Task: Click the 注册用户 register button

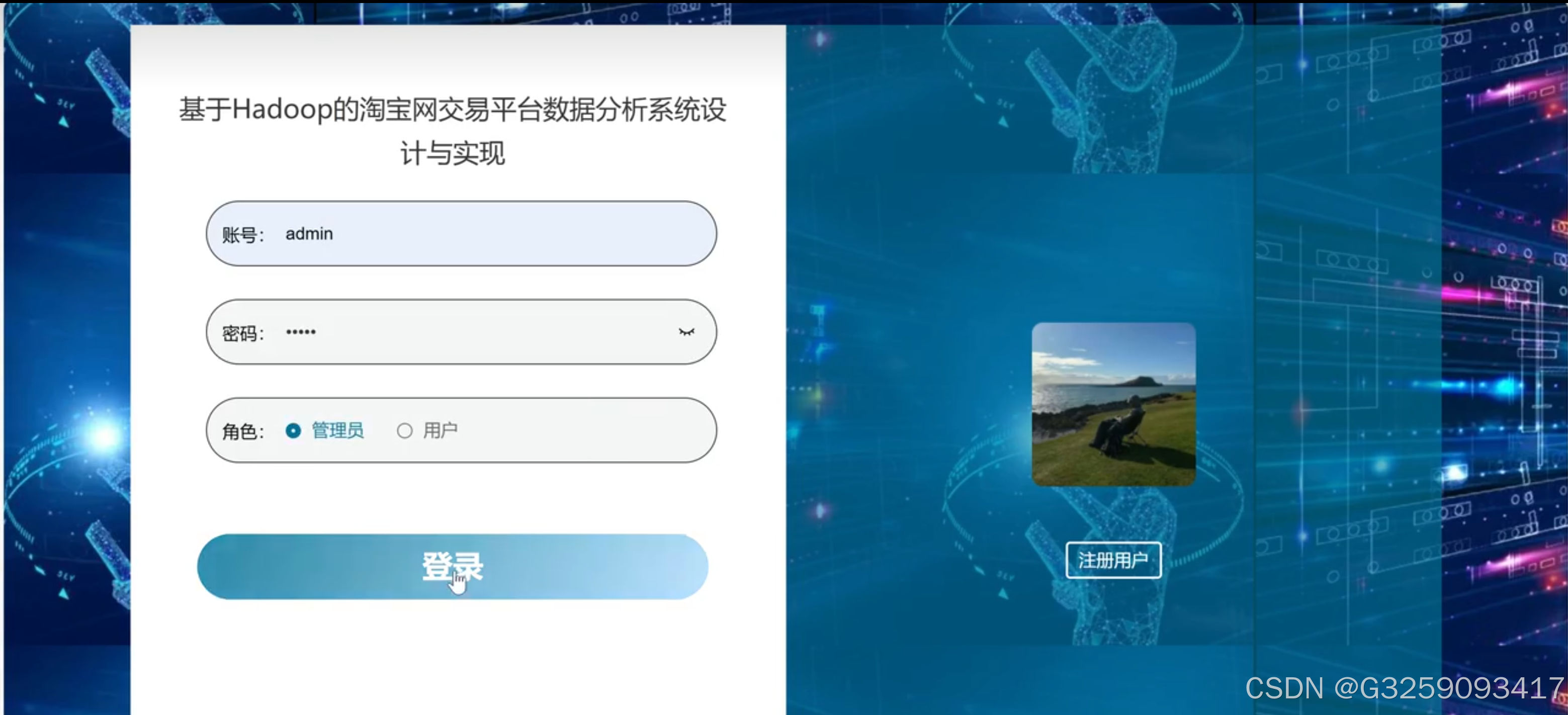Action: 1113,561
